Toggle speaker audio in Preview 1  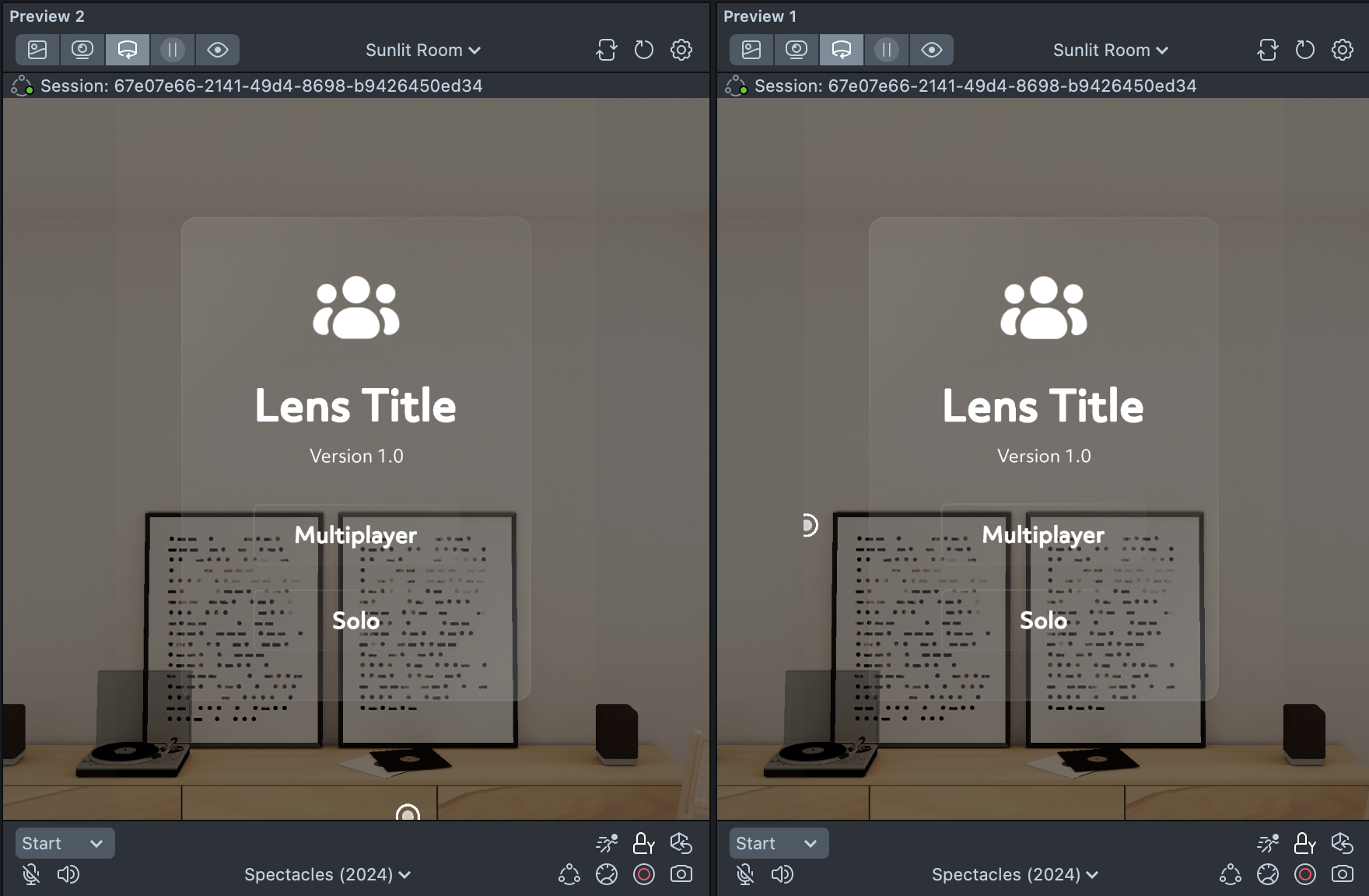(x=782, y=874)
